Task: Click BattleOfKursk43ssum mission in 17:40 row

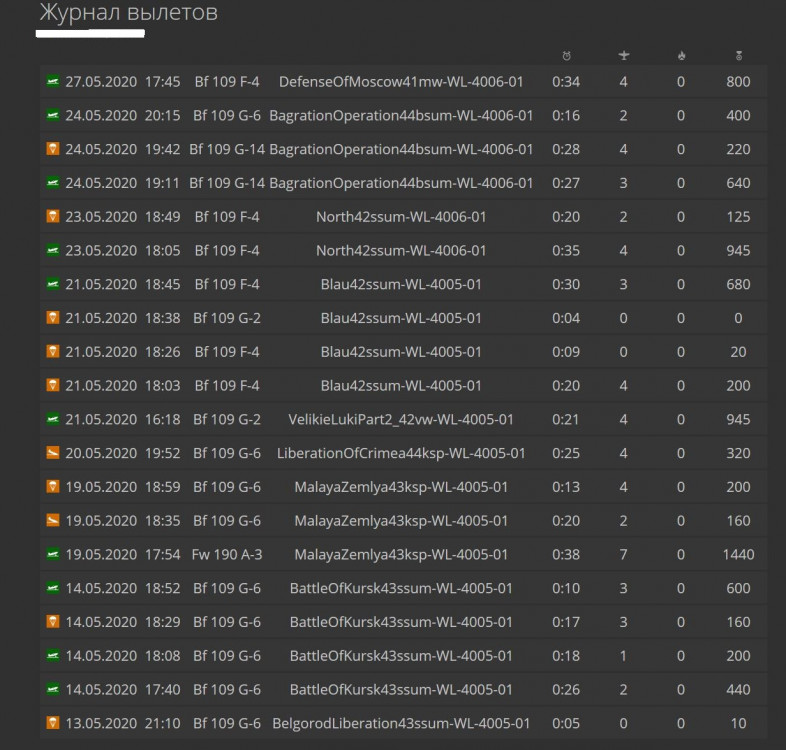Action: tap(401, 689)
